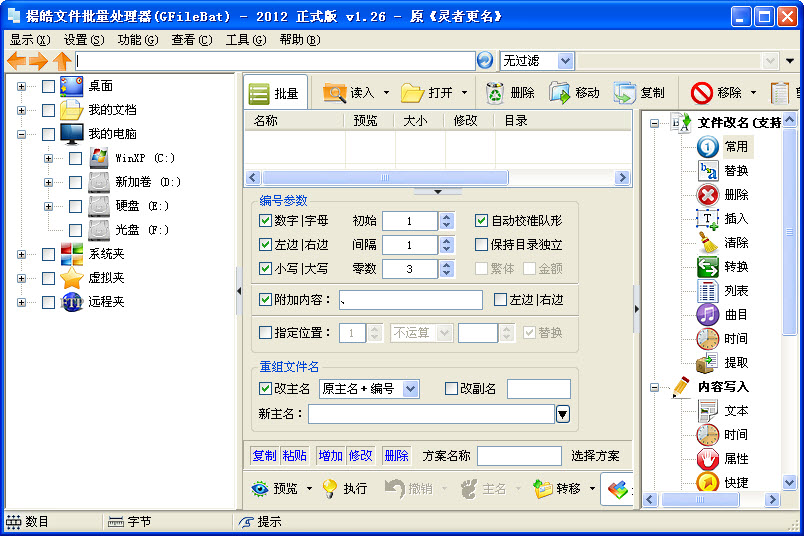Select 删除 with red X in rename tree
Screen dimensions: 804x536
pos(736,195)
